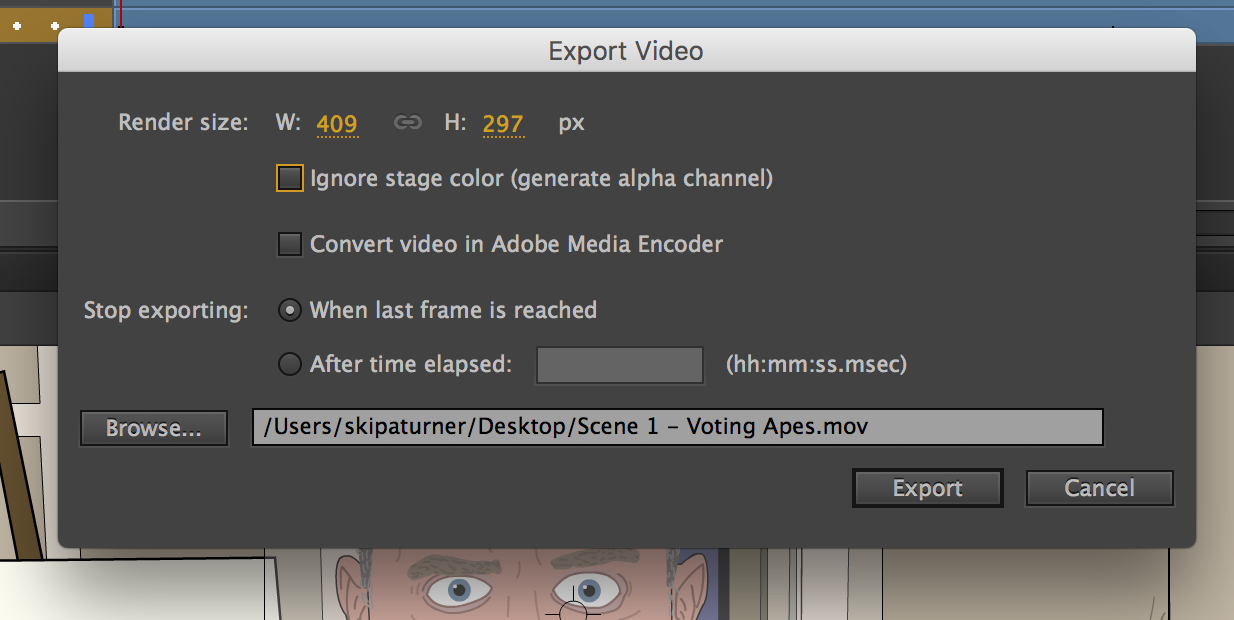The image size is (1234, 620).
Task: Open Browse to change the save location
Action: tap(153, 427)
